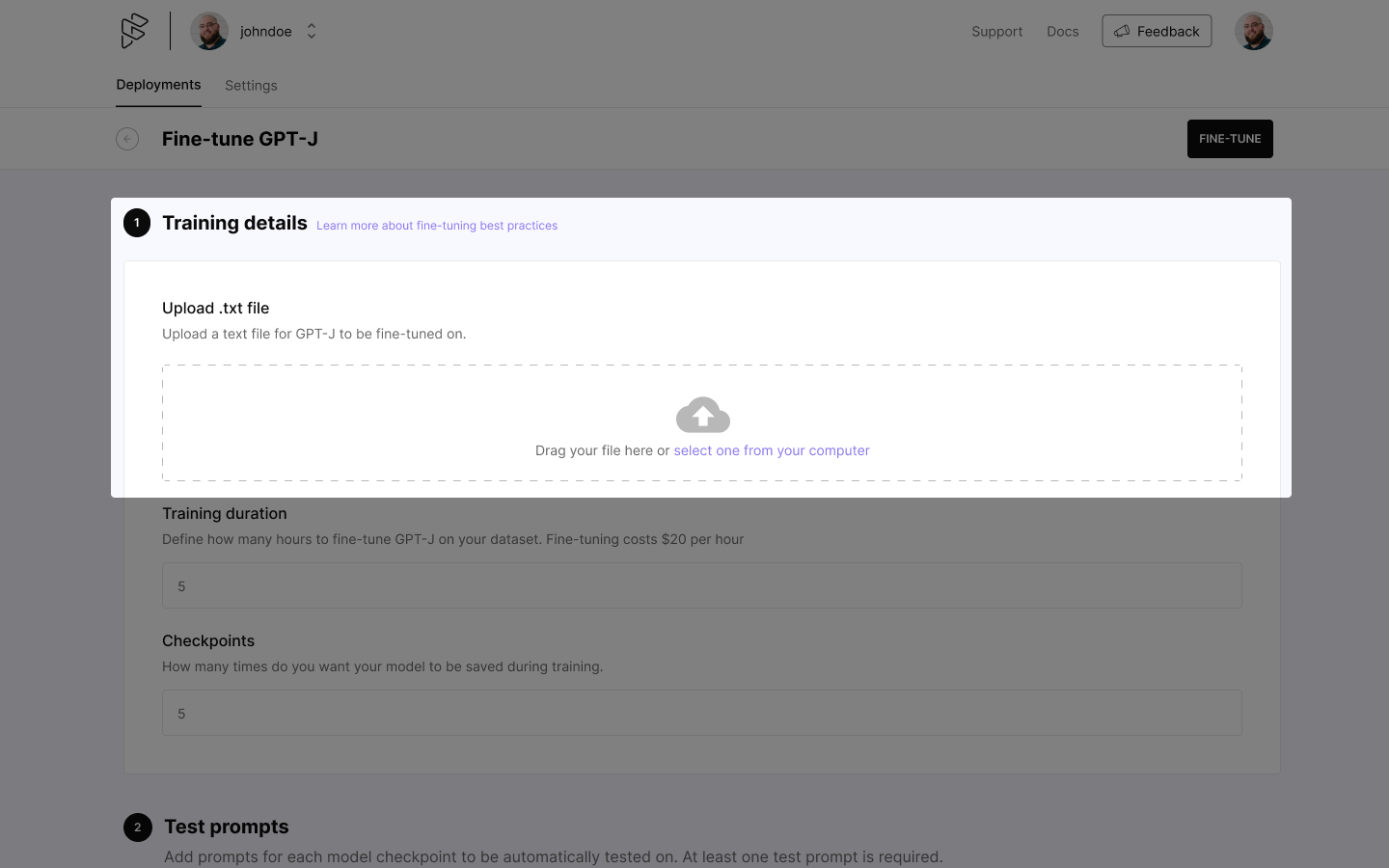1389x868 pixels.
Task: Click the Feedback megaphone icon
Action: pos(1122,31)
